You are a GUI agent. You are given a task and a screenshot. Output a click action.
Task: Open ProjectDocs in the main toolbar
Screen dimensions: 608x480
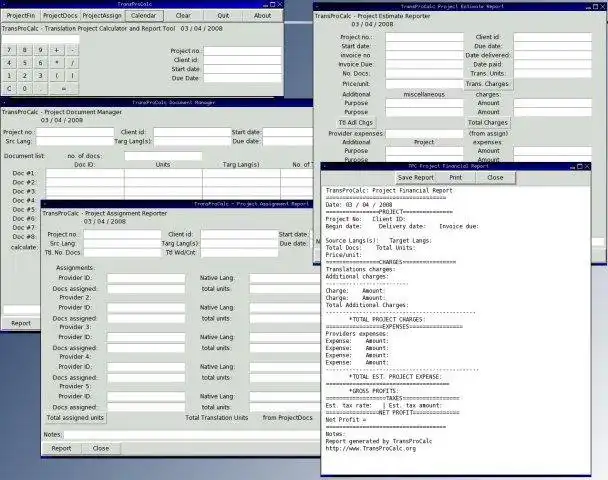pyautogui.click(x=60, y=16)
